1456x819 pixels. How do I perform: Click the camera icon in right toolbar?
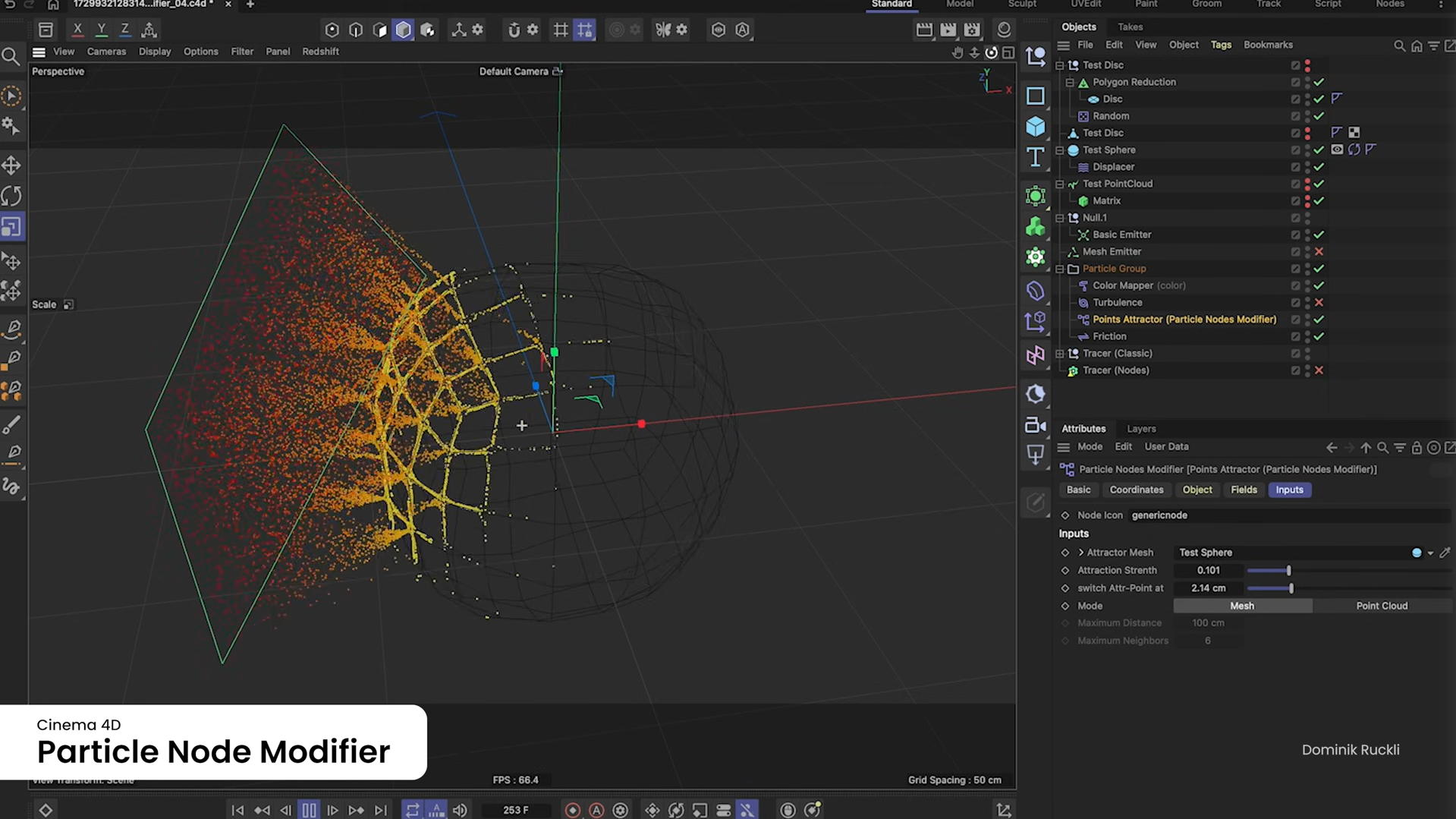tap(1036, 425)
